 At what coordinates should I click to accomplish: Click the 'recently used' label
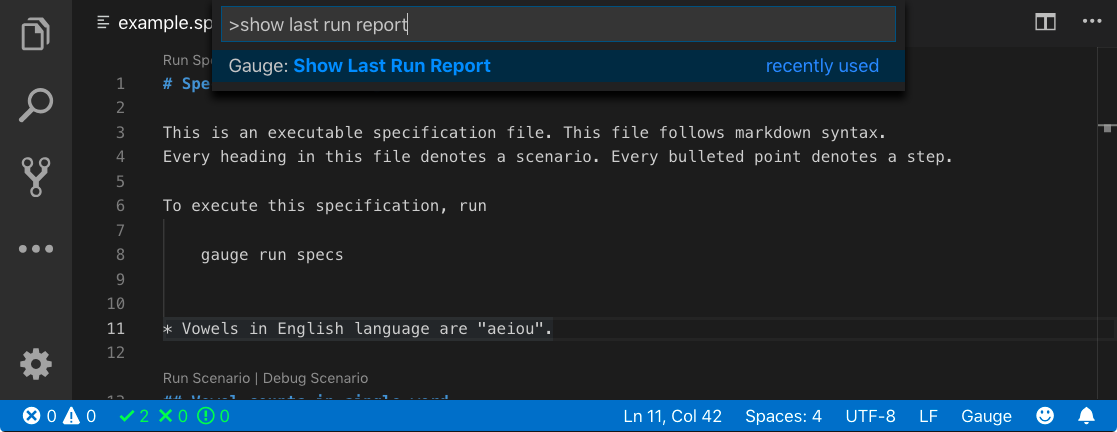(822, 66)
